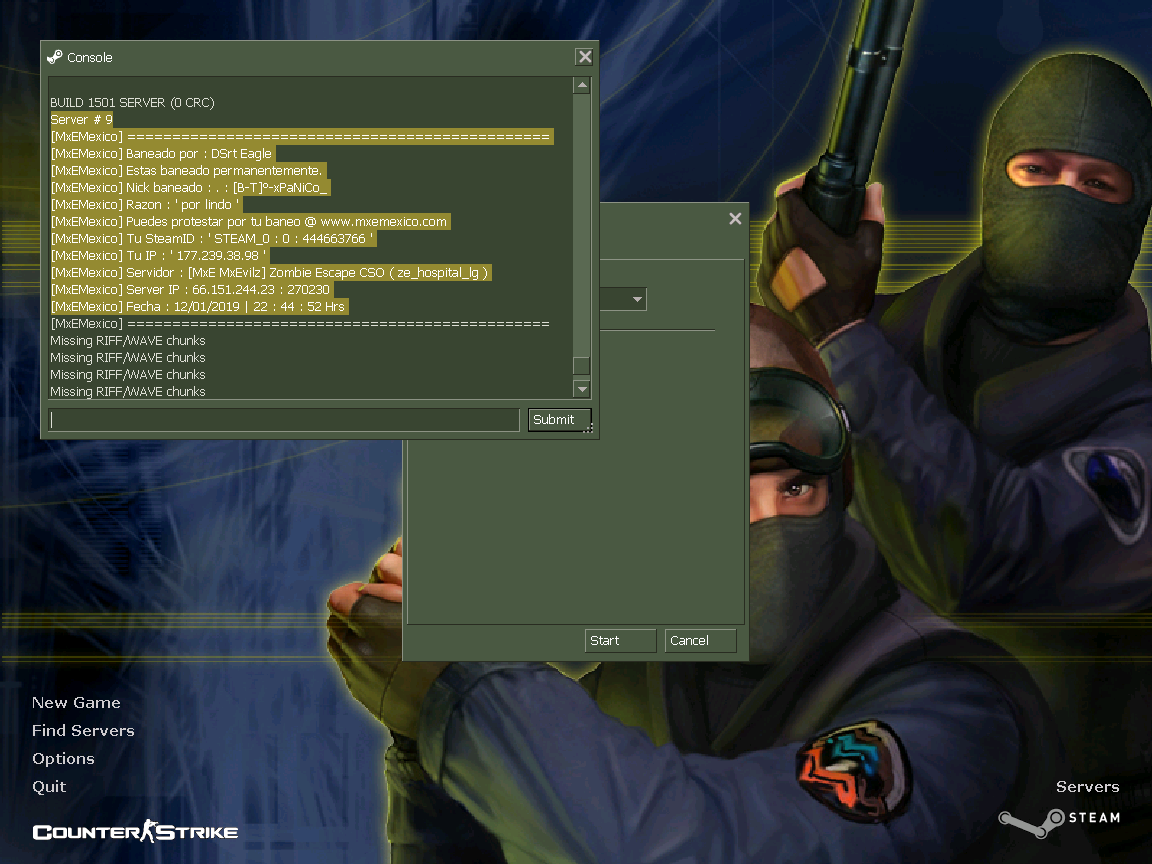Click the Servers link above Steam logo
Viewport: 1152px width, 864px height.
(x=1087, y=787)
